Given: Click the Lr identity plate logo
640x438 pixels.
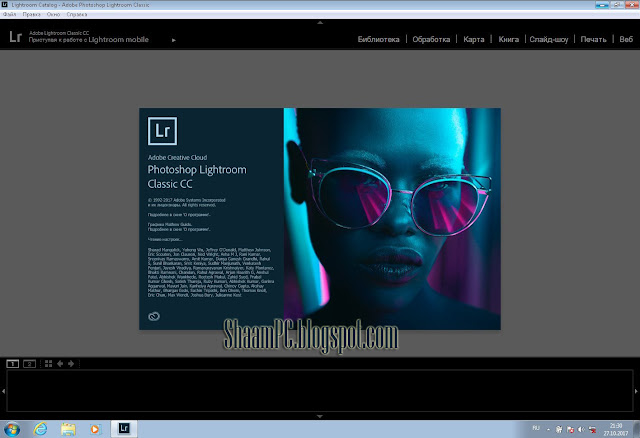Looking at the screenshot, I should click(16, 37).
